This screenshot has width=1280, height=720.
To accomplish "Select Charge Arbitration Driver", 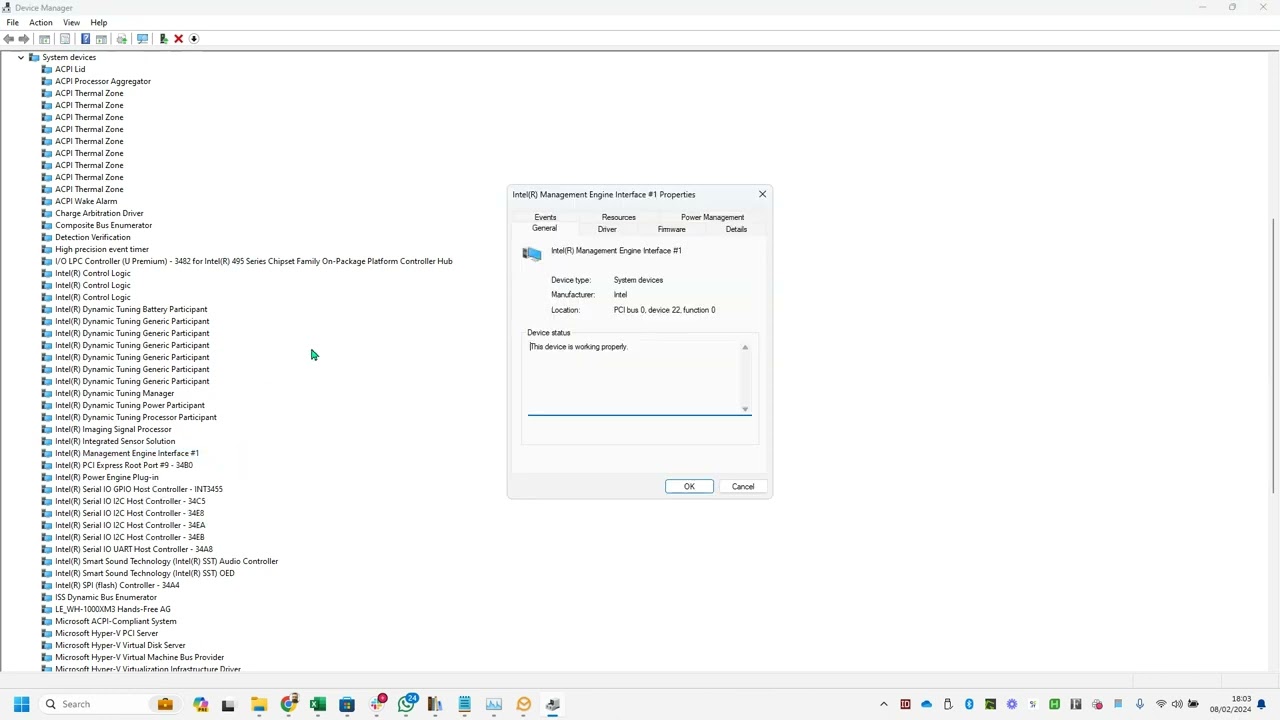I will click(x=99, y=213).
